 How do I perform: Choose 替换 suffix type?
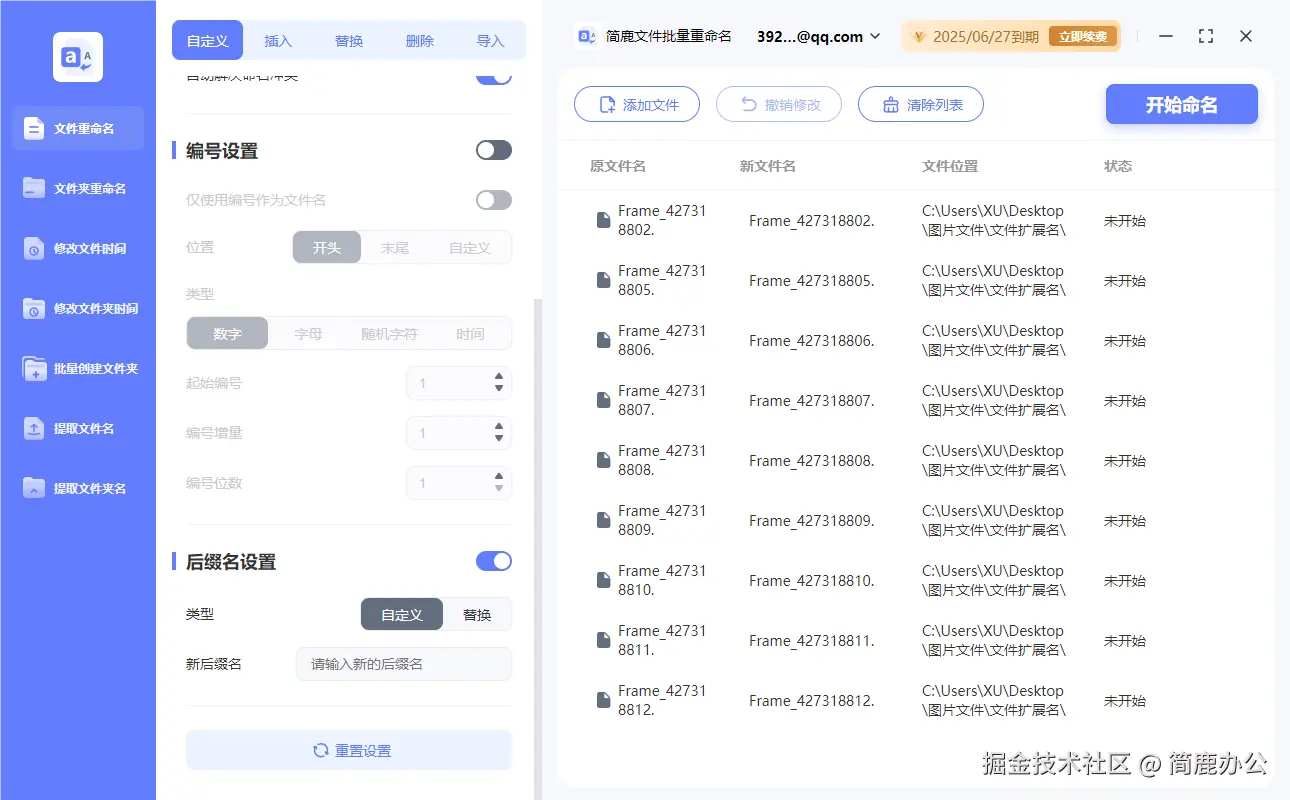(x=477, y=615)
